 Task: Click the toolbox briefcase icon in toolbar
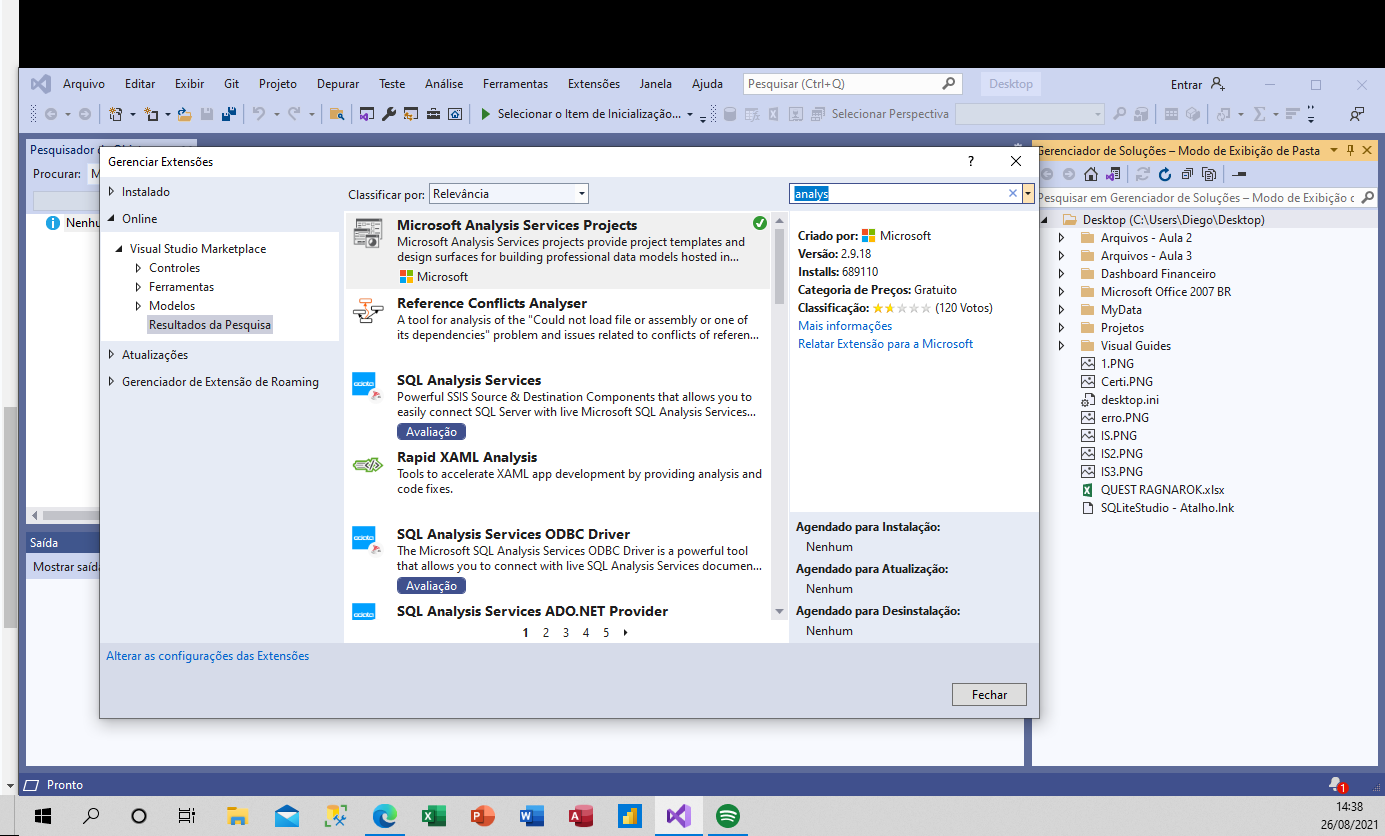tap(432, 114)
